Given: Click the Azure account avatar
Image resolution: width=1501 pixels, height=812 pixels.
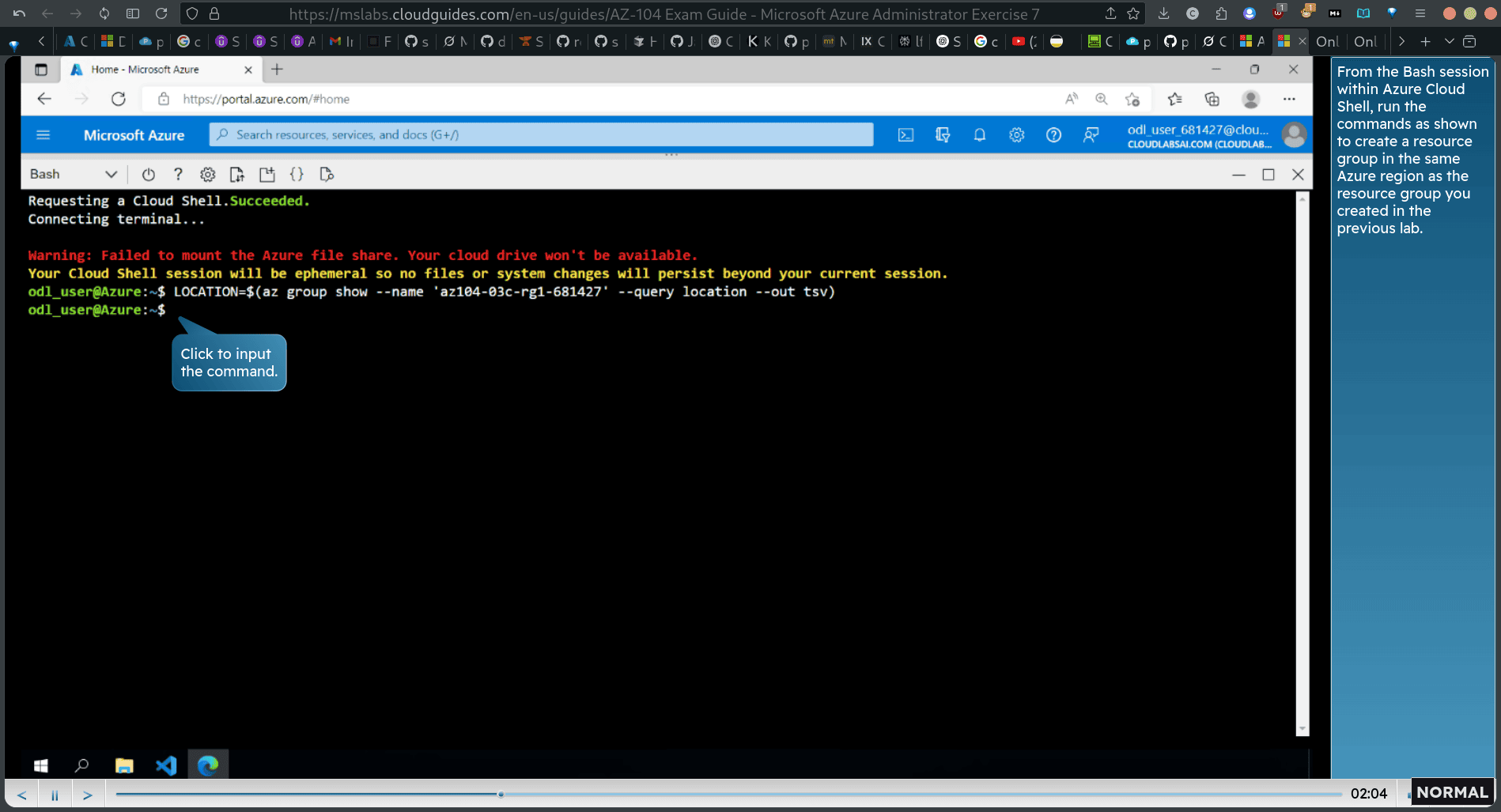Looking at the screenshot, I should 1294,135.
